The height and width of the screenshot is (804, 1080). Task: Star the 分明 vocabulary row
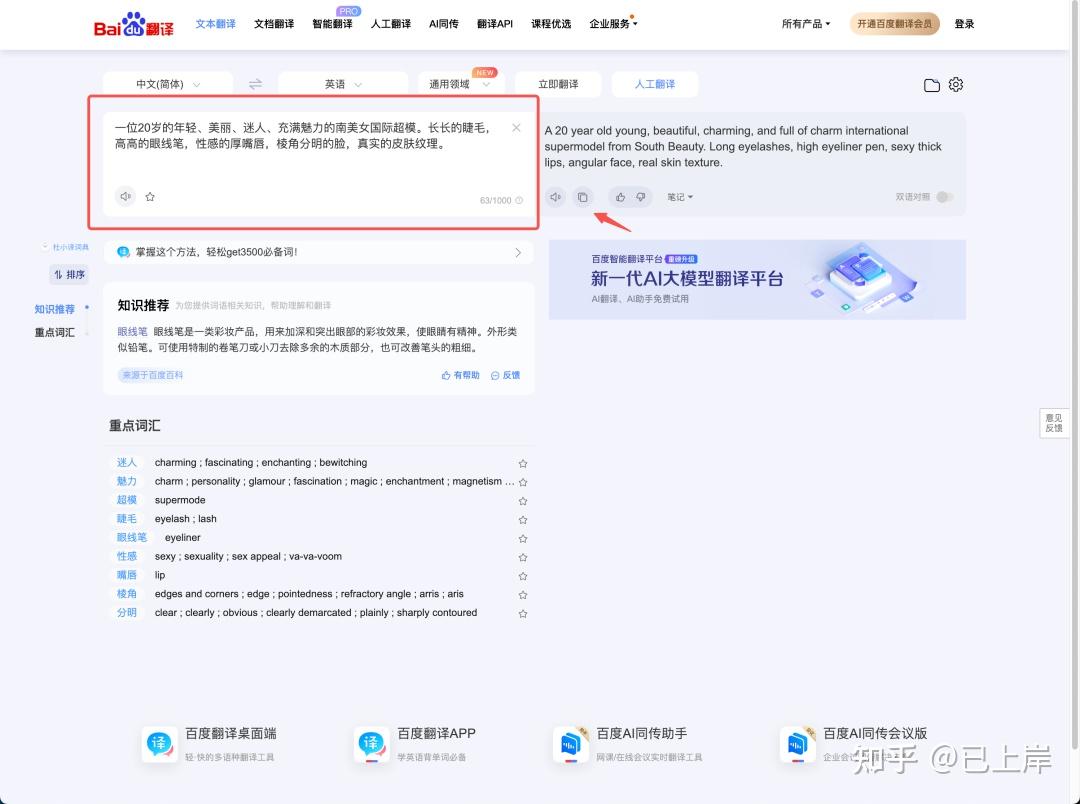click(x=523, y=613)
